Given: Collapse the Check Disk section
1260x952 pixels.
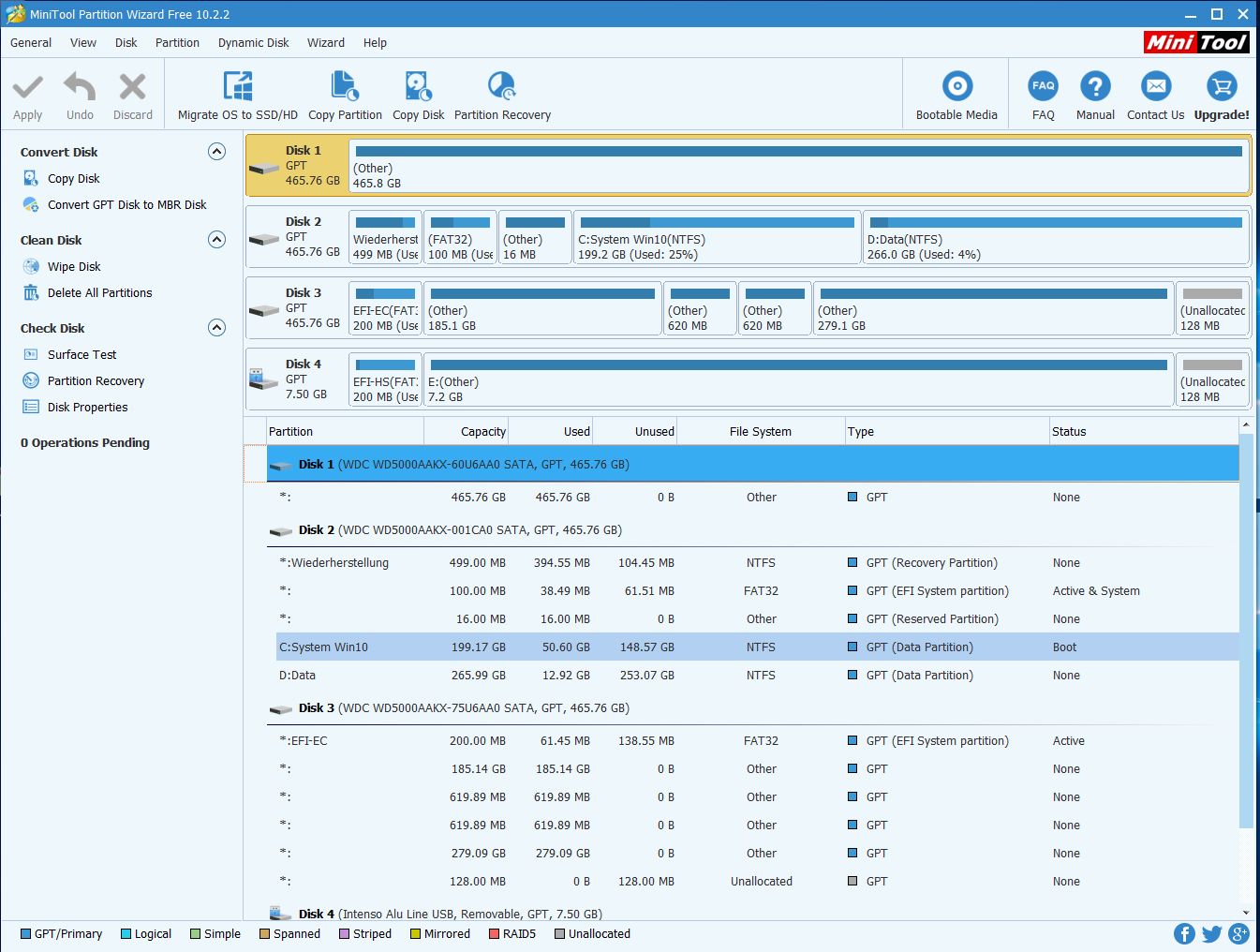Looking at the screenshot, I should pyautogui.click(x=216, y=328).
